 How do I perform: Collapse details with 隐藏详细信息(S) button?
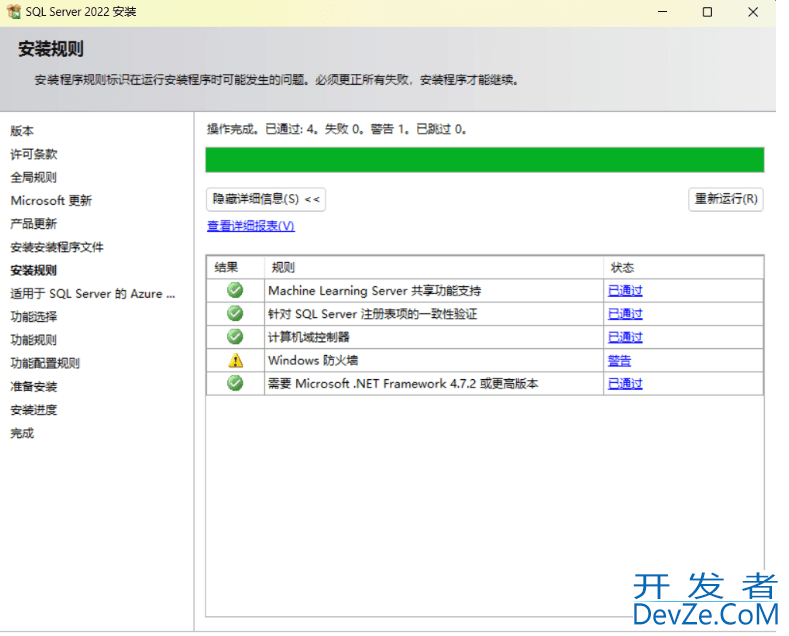(x=266, y=199)
